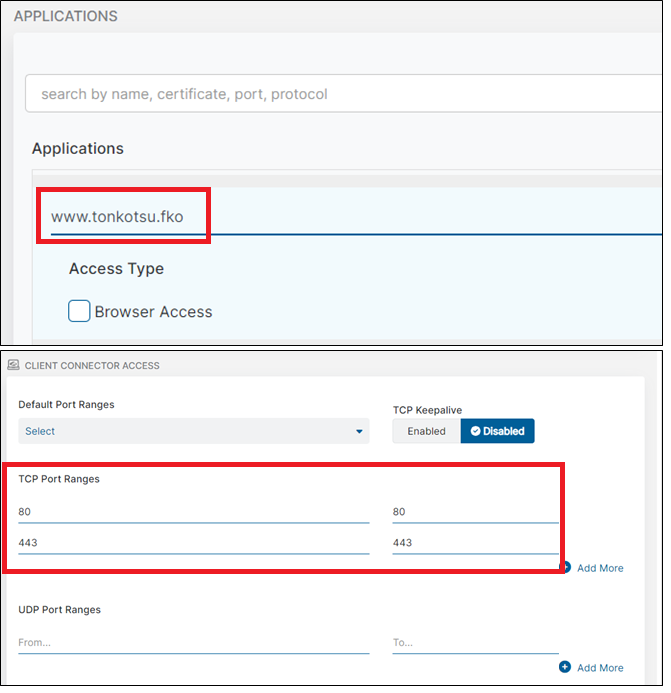Focus the applications search field
671x693 pixels.
coord(340,94)
